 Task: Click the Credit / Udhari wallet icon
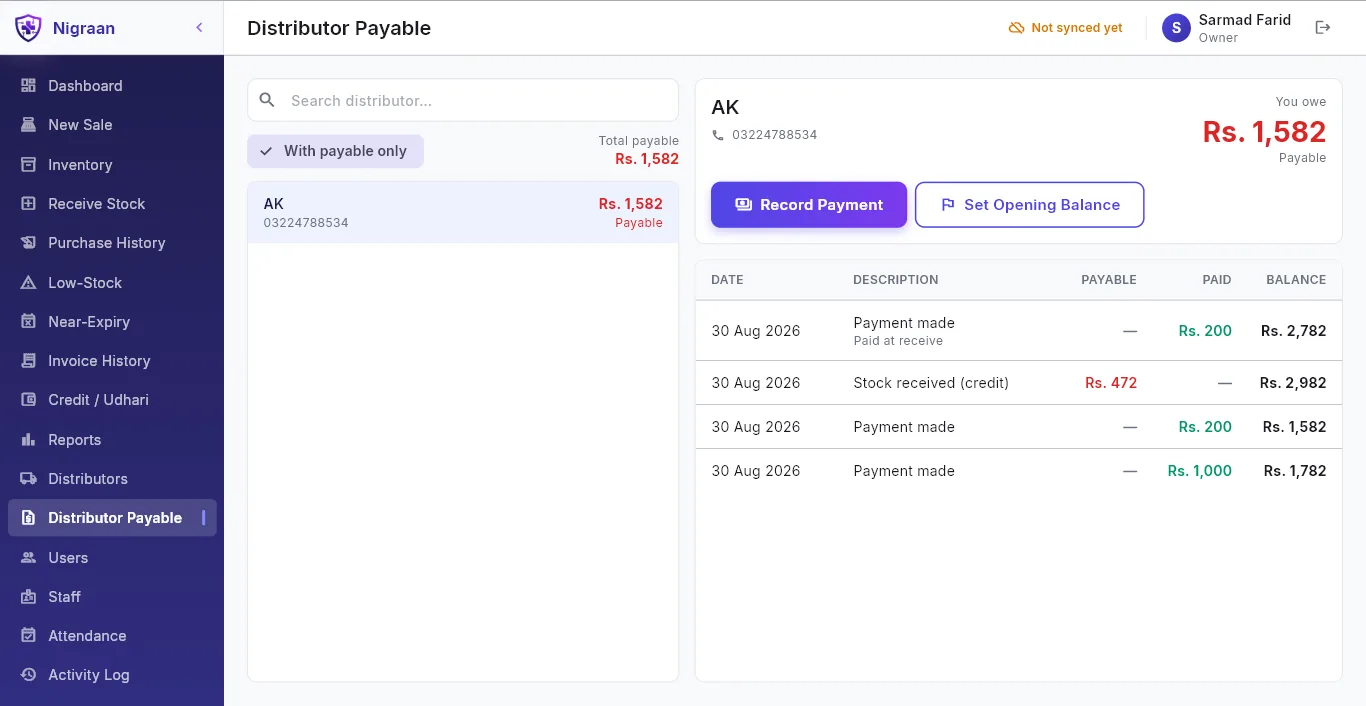tap(28, 400)
